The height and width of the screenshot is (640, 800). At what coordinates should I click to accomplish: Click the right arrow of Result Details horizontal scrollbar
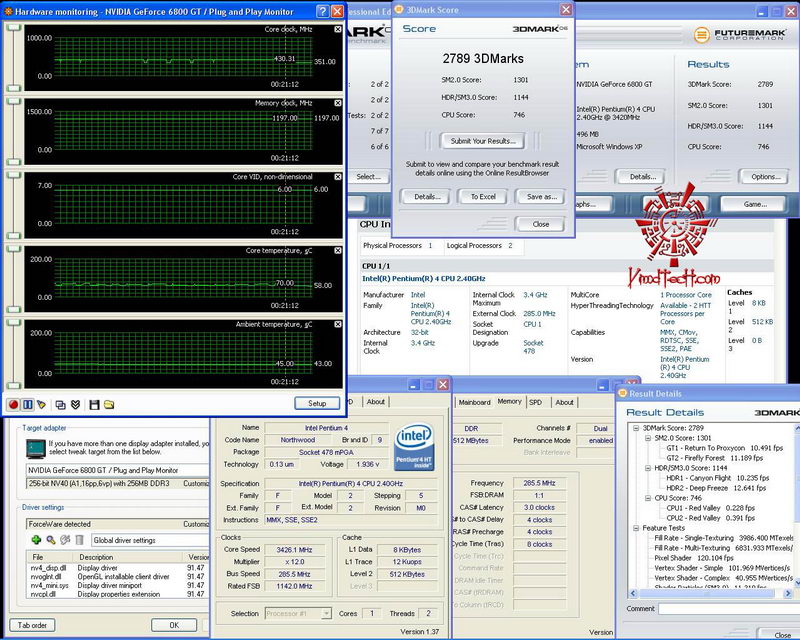(788, 593)
